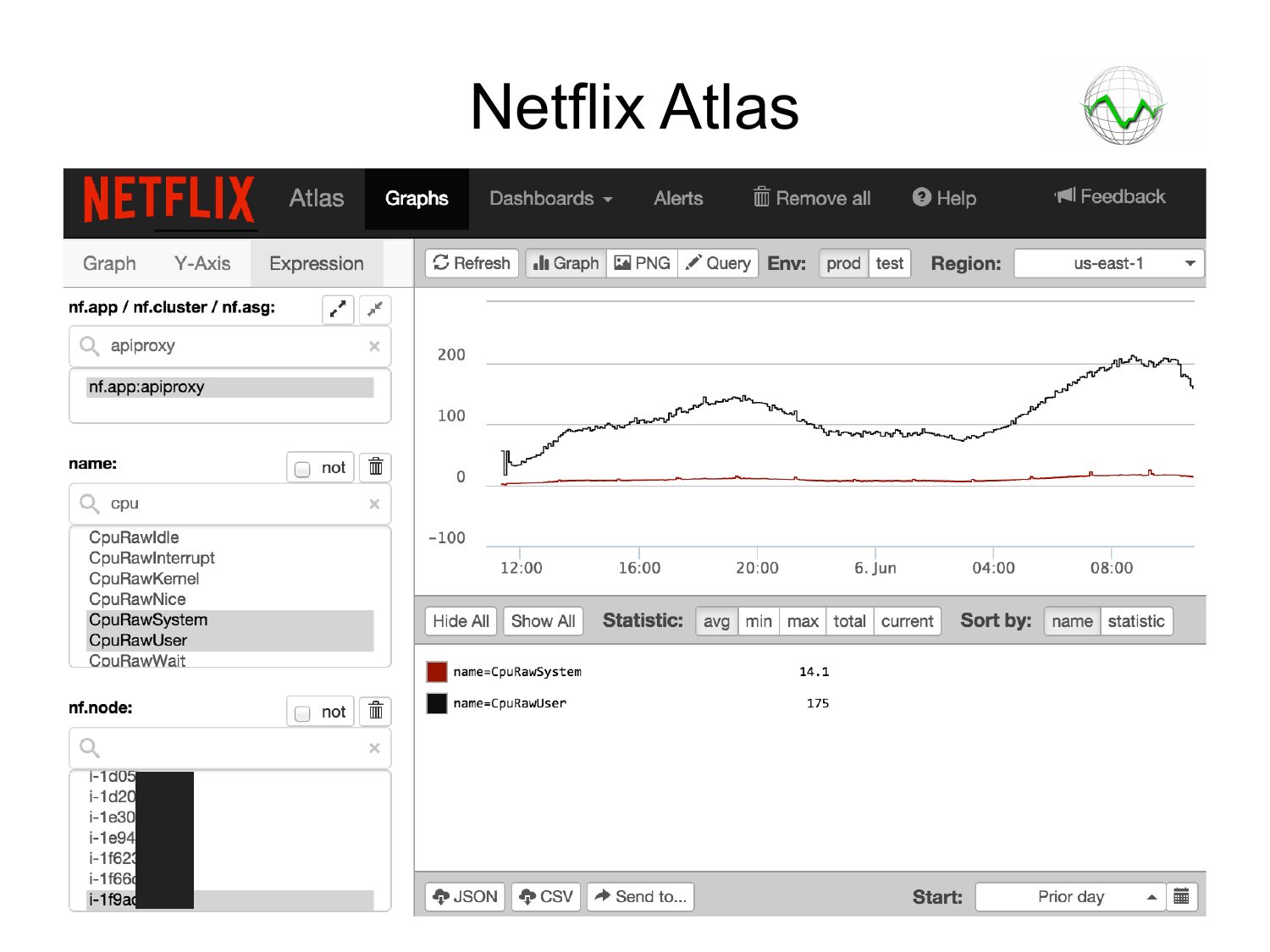1270x952 pixels.
Task: Enable the 'not' checkbox for nf.node filter
Action: pyautogui.click(x=302, y=713)
